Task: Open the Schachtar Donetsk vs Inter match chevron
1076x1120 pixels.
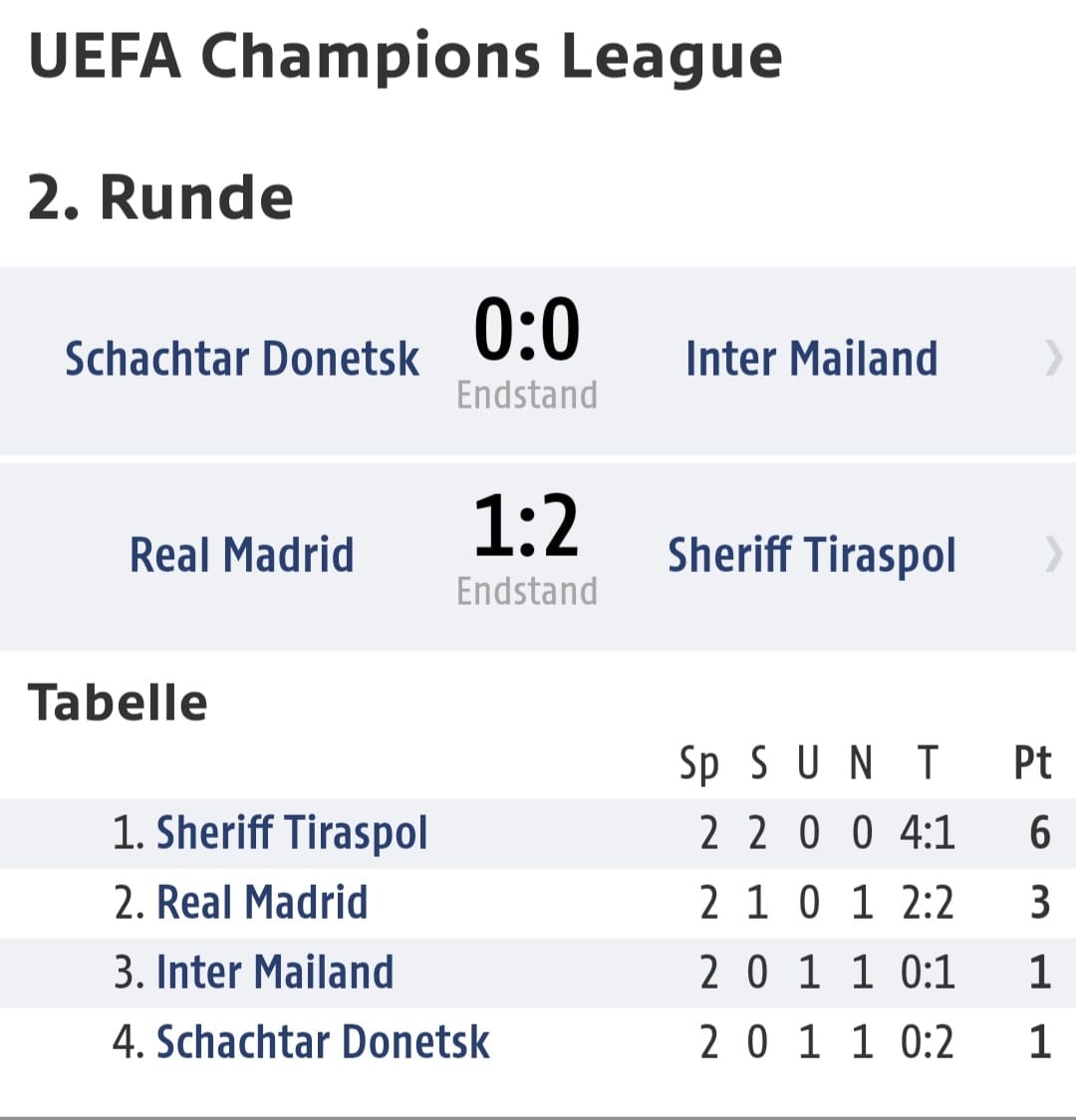Action: click(1054, 359)
